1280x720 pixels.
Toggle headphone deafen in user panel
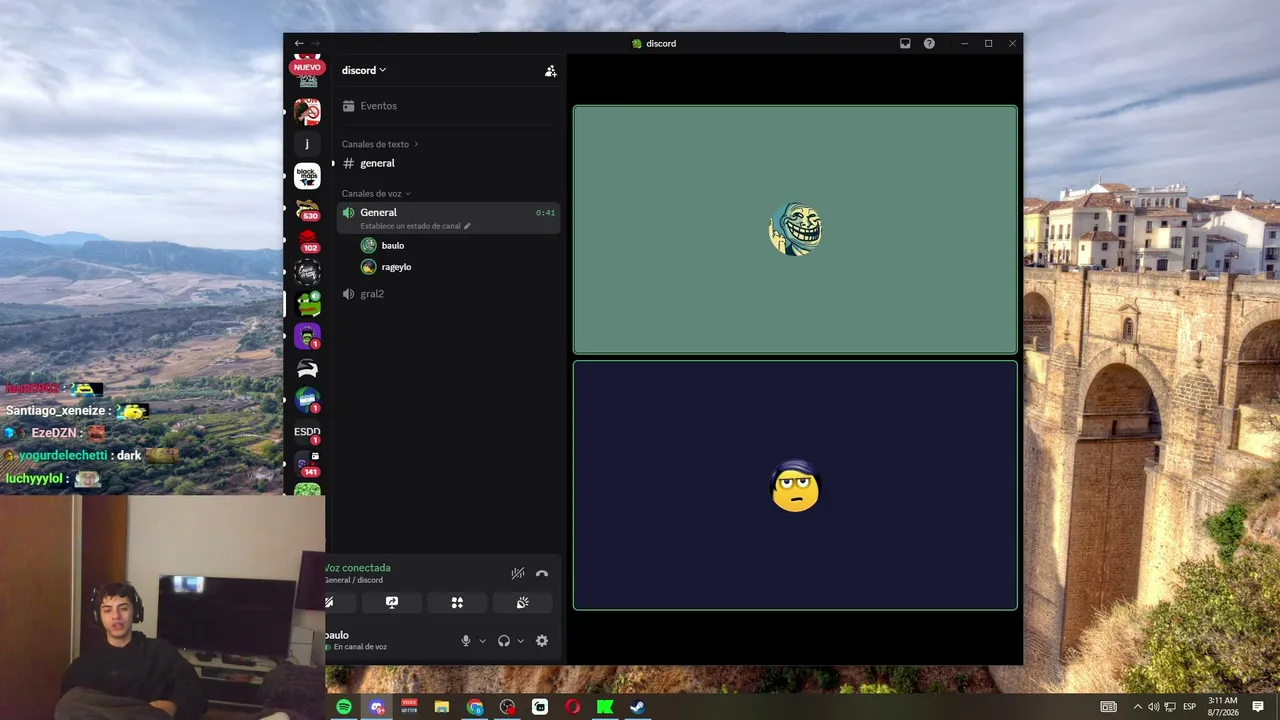(504, 641)
